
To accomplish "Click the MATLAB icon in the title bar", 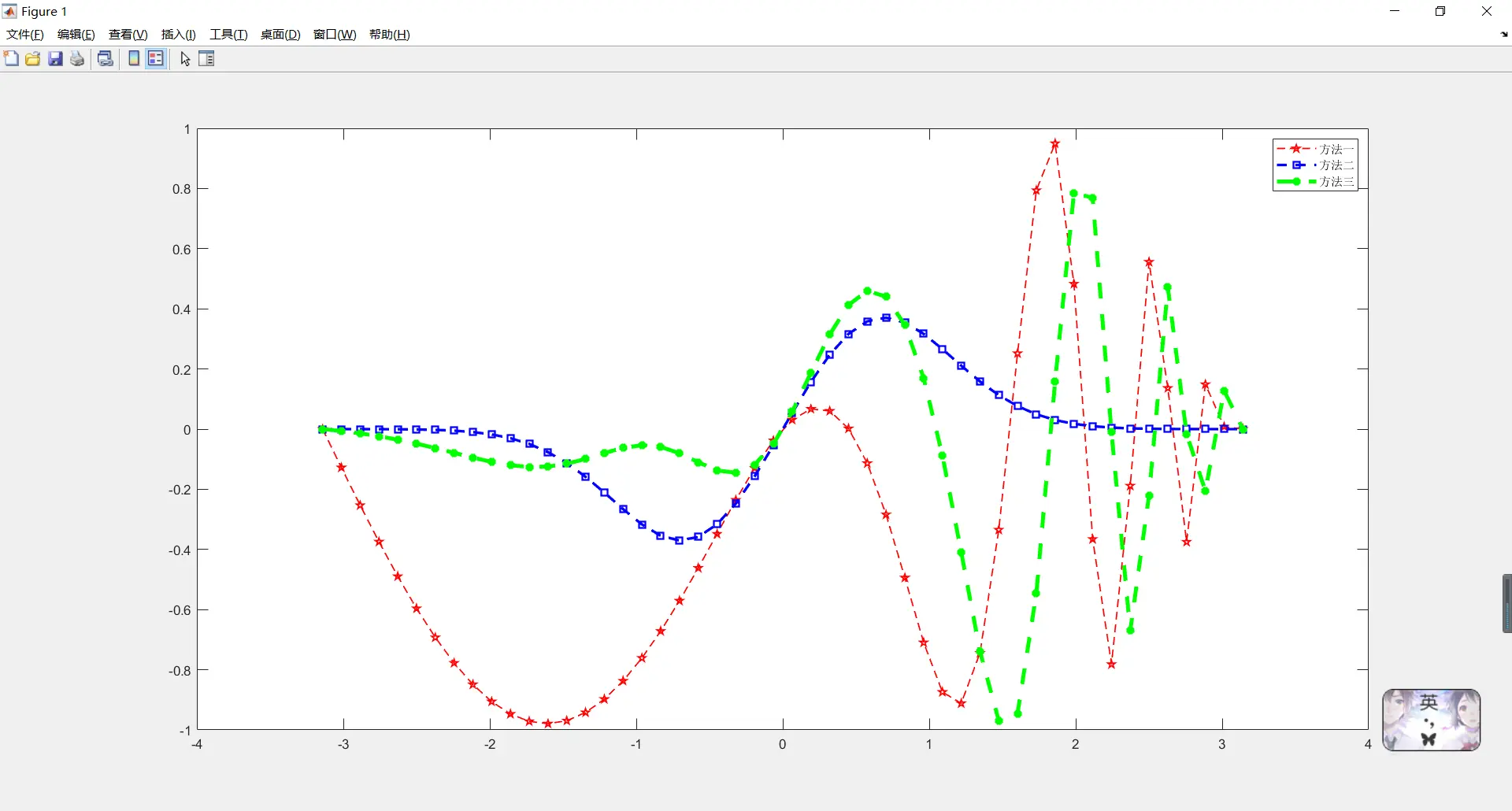I will 9,11.
